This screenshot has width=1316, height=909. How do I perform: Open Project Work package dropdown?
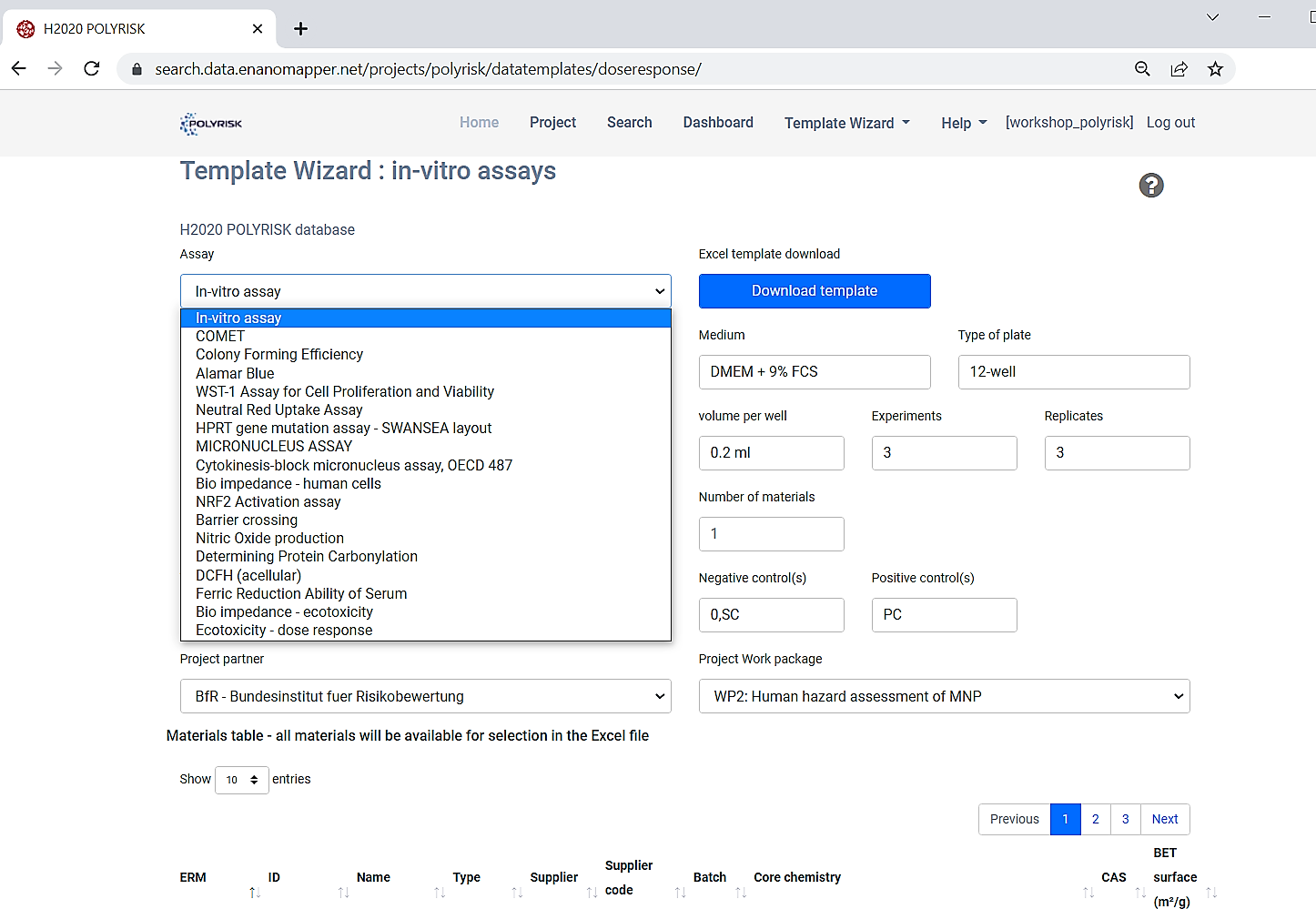point(944,696)
